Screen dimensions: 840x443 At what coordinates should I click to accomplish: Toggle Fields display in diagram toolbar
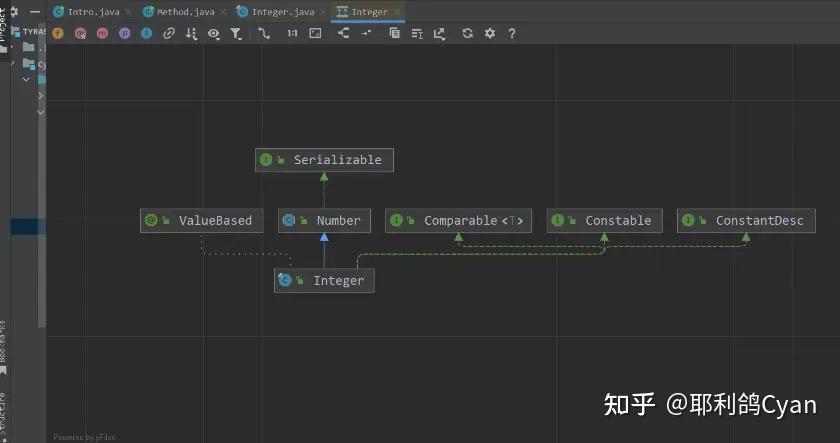(x=58, y=33)
